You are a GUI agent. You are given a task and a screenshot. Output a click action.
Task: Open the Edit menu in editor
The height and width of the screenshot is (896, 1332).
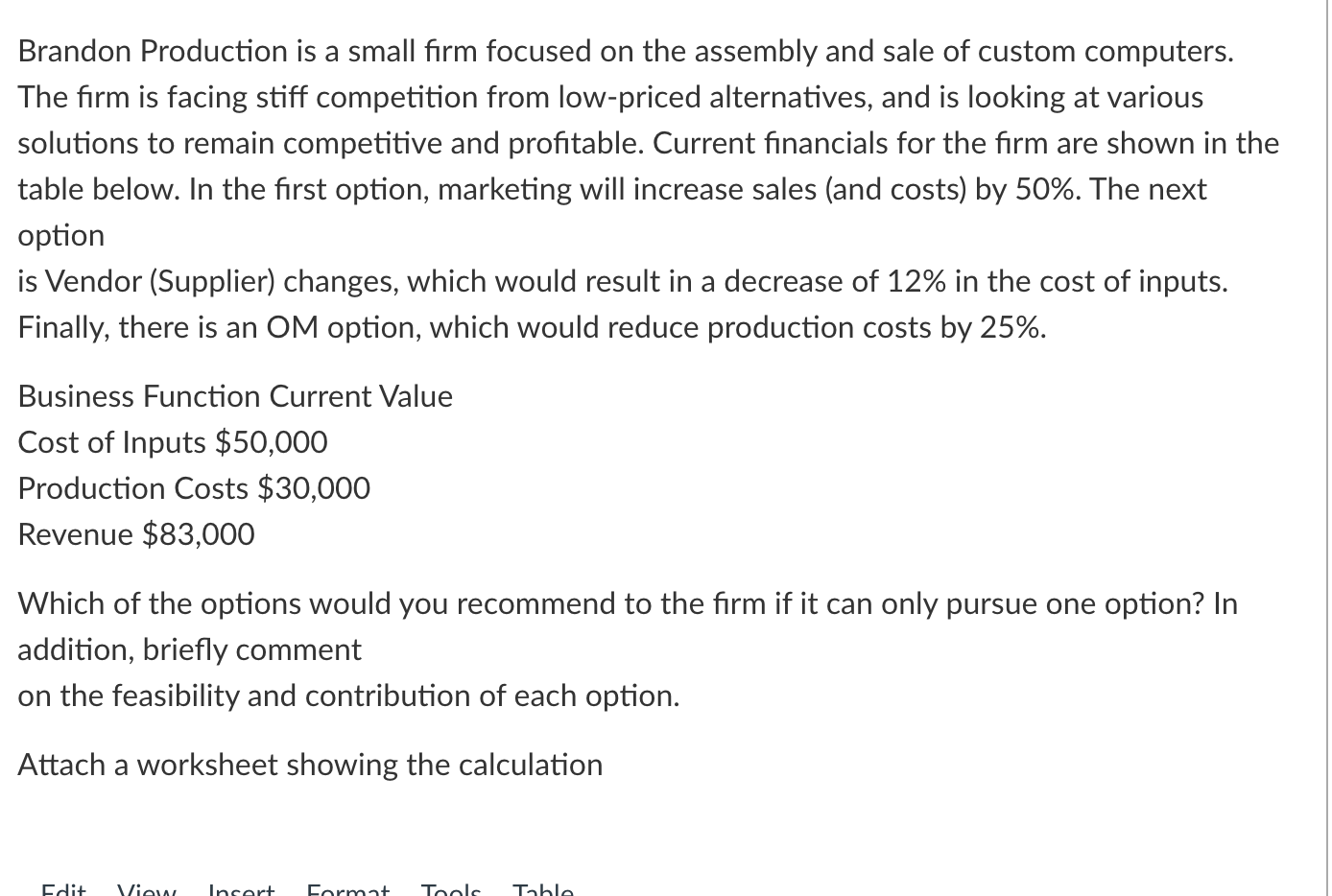pos(63,889)
